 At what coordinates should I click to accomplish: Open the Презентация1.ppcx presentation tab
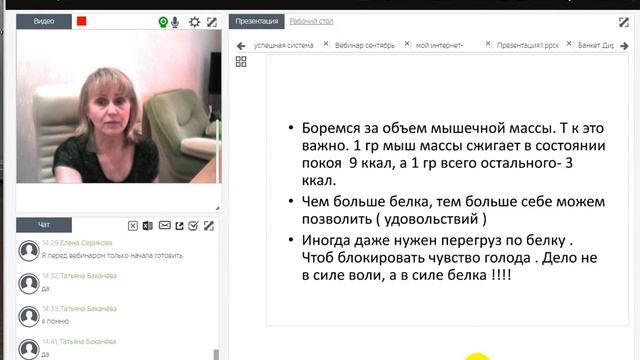[528, 45]
